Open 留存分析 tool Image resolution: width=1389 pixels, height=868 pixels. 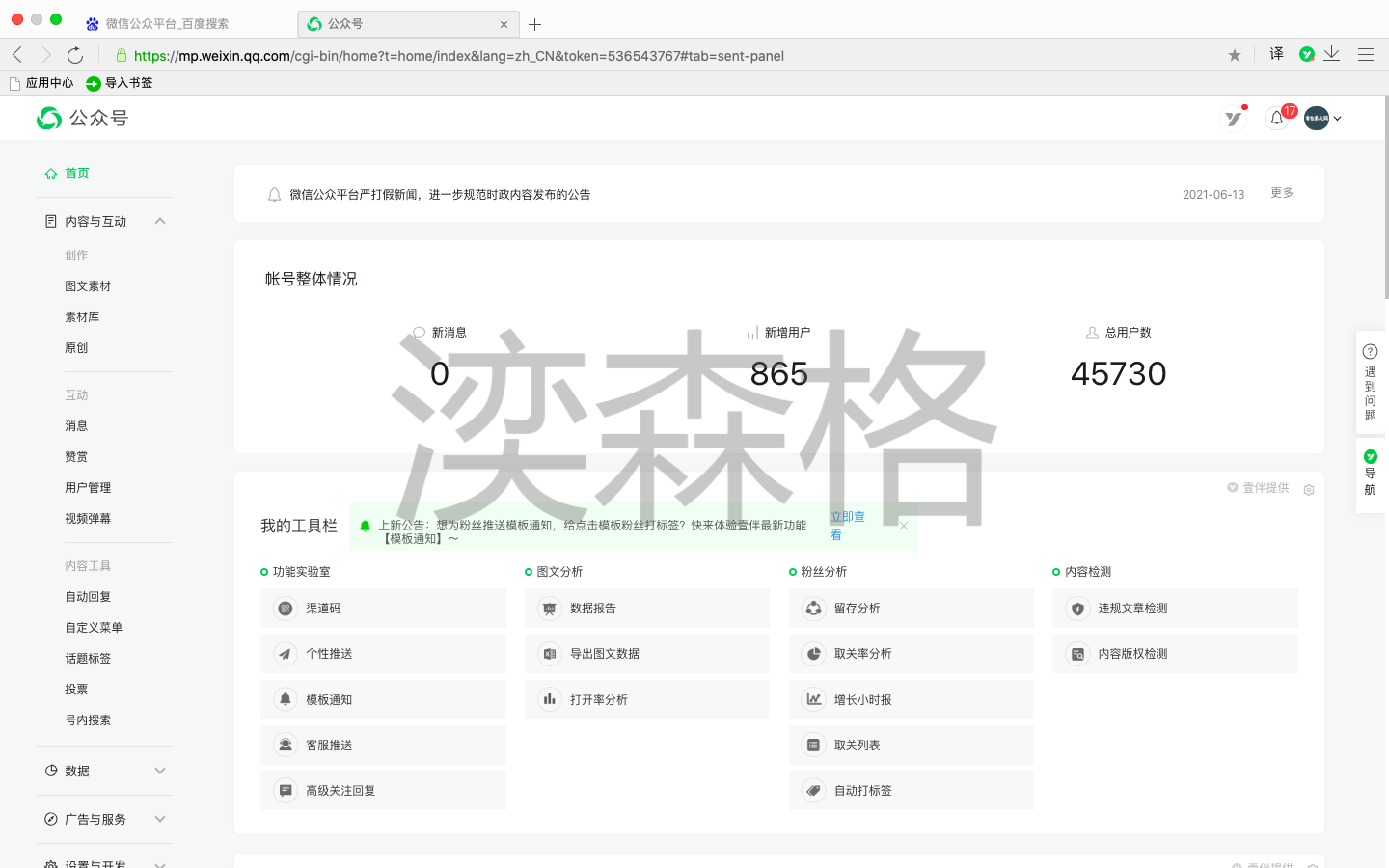click(x=911, y=609)
